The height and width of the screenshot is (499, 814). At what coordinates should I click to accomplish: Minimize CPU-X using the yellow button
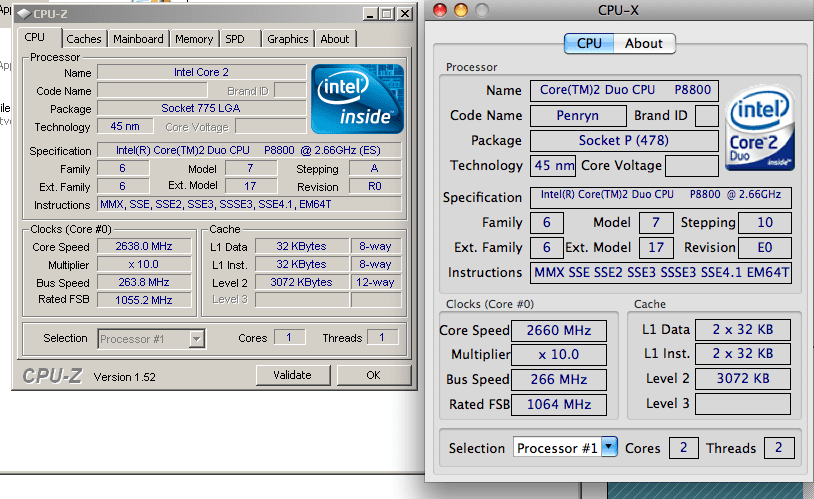460,10
